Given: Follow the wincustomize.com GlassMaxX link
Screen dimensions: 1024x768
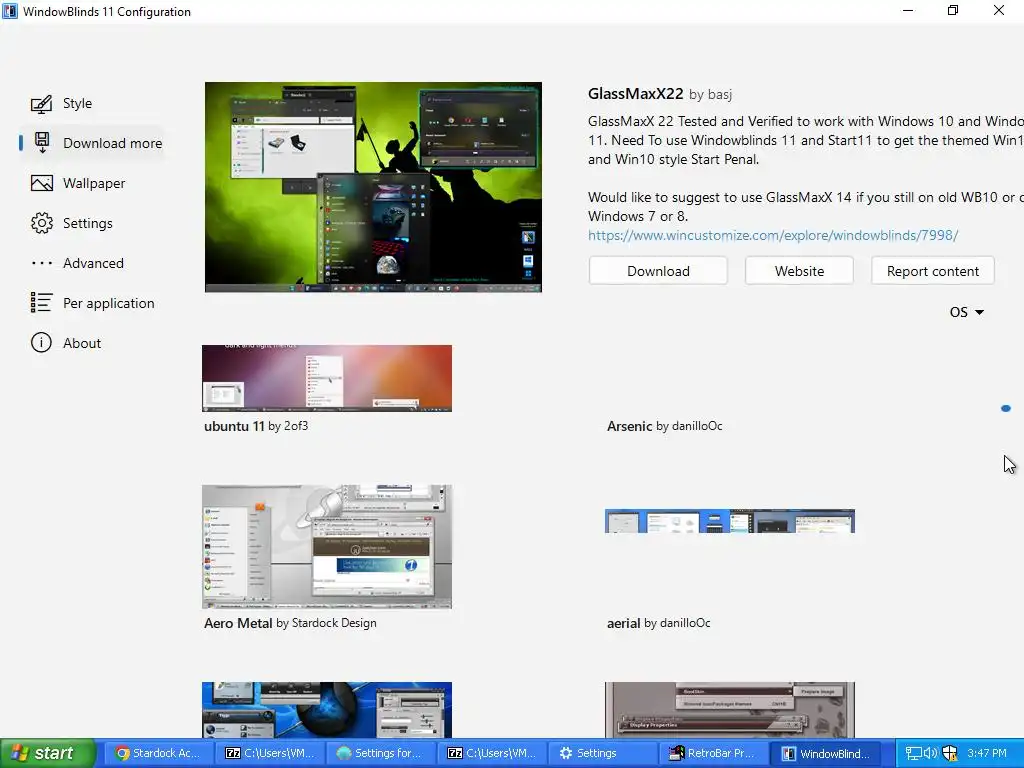Looking at the screenshot, I should [x=773, y=236].
